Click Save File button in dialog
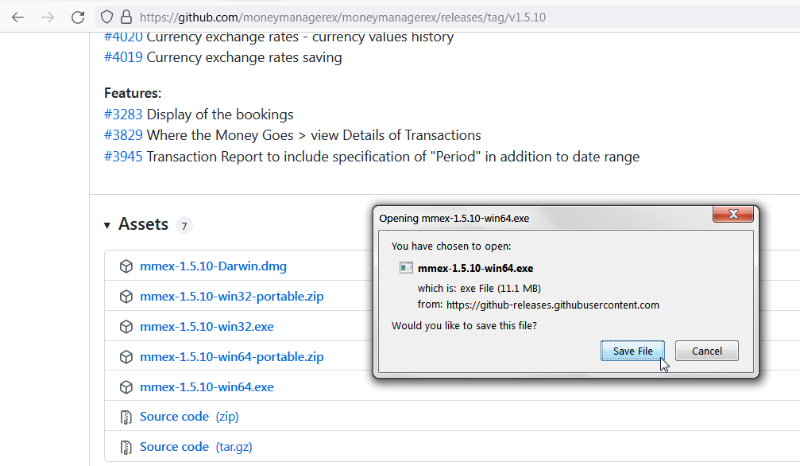The image size is (800, 466). click(633, 351)
